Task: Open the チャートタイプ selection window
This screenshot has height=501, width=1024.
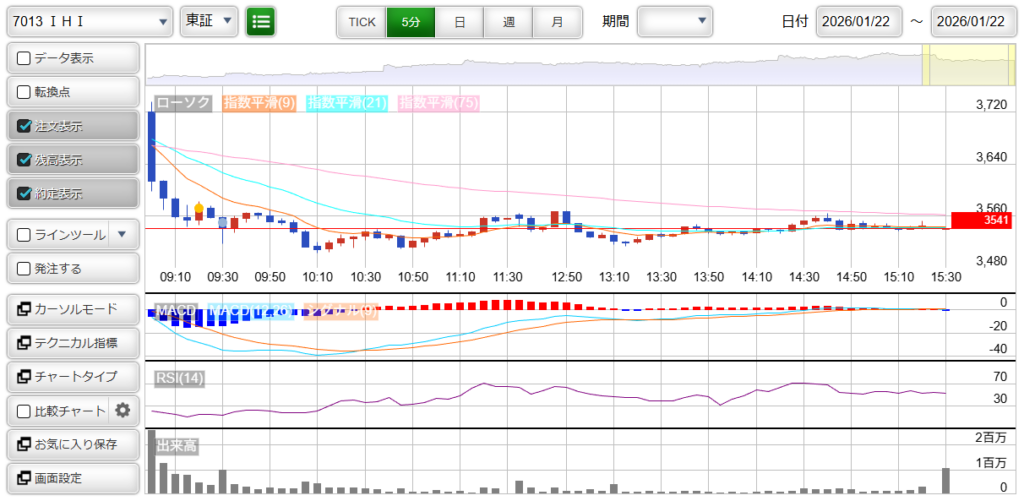Action: (x=72, y=377)
